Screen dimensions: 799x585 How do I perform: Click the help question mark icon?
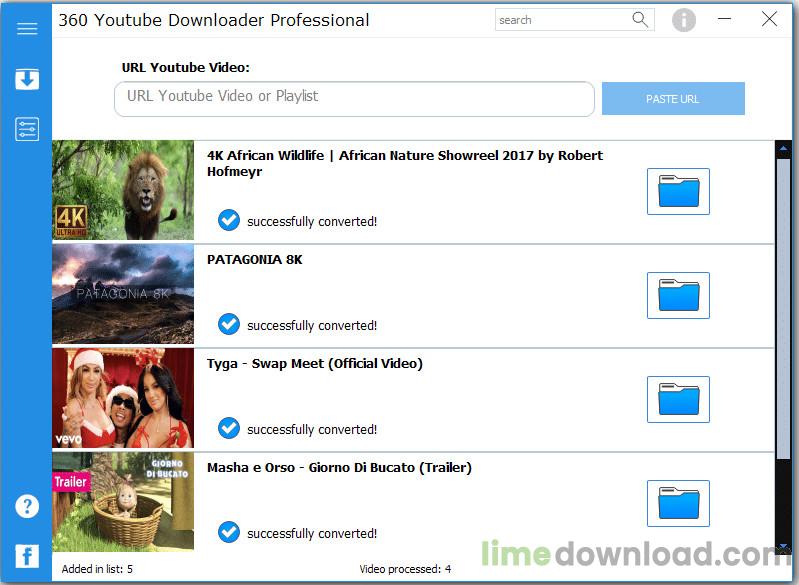[27, 506]
